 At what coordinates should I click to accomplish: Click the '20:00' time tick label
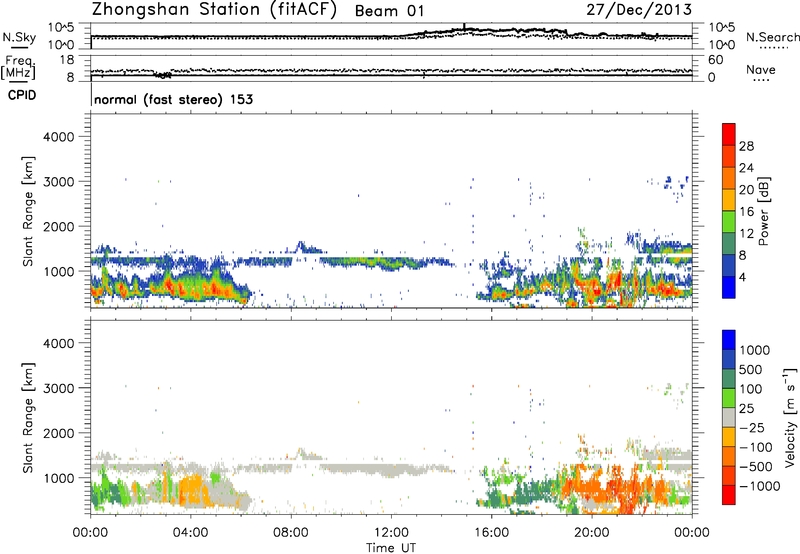pyautogui.click(x=592, y=533)
